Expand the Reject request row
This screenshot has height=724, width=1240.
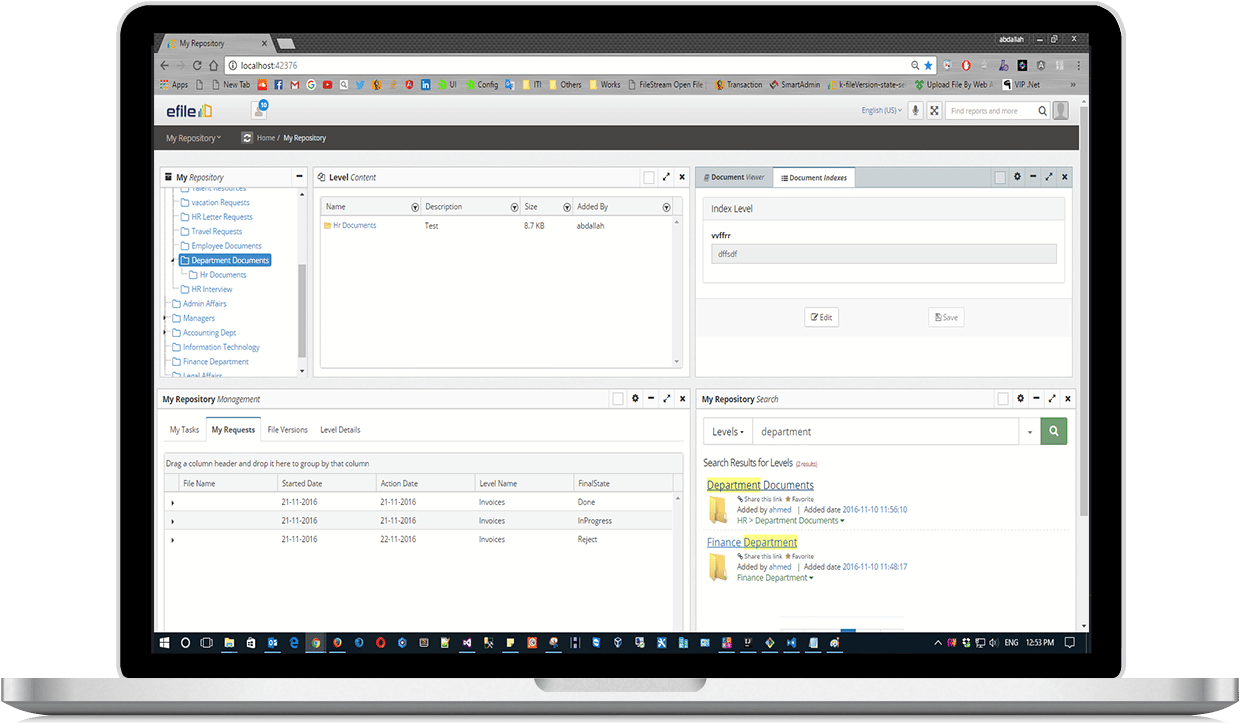click(173, 540)
